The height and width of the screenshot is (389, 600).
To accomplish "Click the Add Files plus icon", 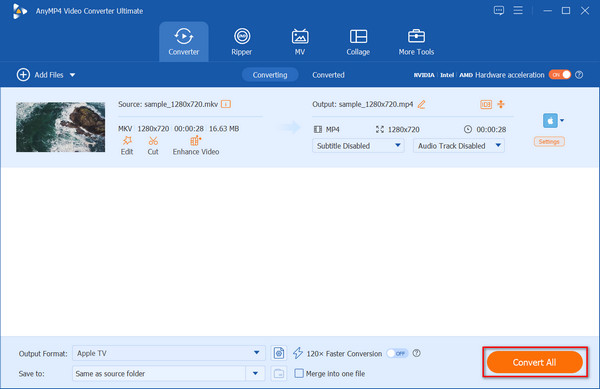I will (23, 75).
